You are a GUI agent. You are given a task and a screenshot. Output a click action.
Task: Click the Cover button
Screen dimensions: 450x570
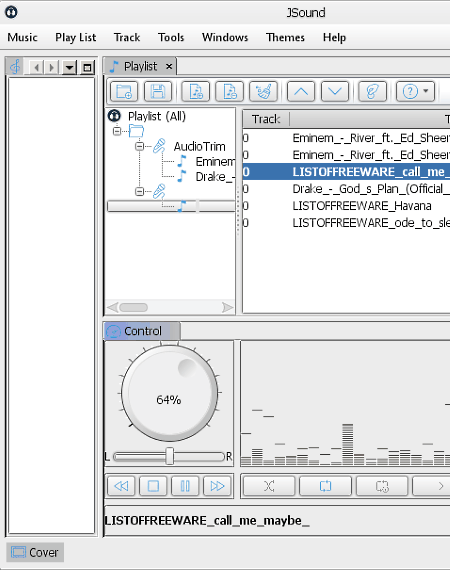pyautogui.click(x=35, y=553)
